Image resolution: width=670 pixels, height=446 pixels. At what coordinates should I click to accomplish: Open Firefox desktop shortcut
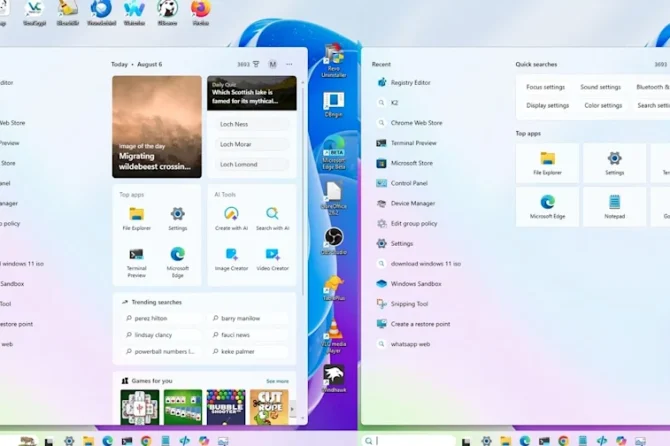200,13
